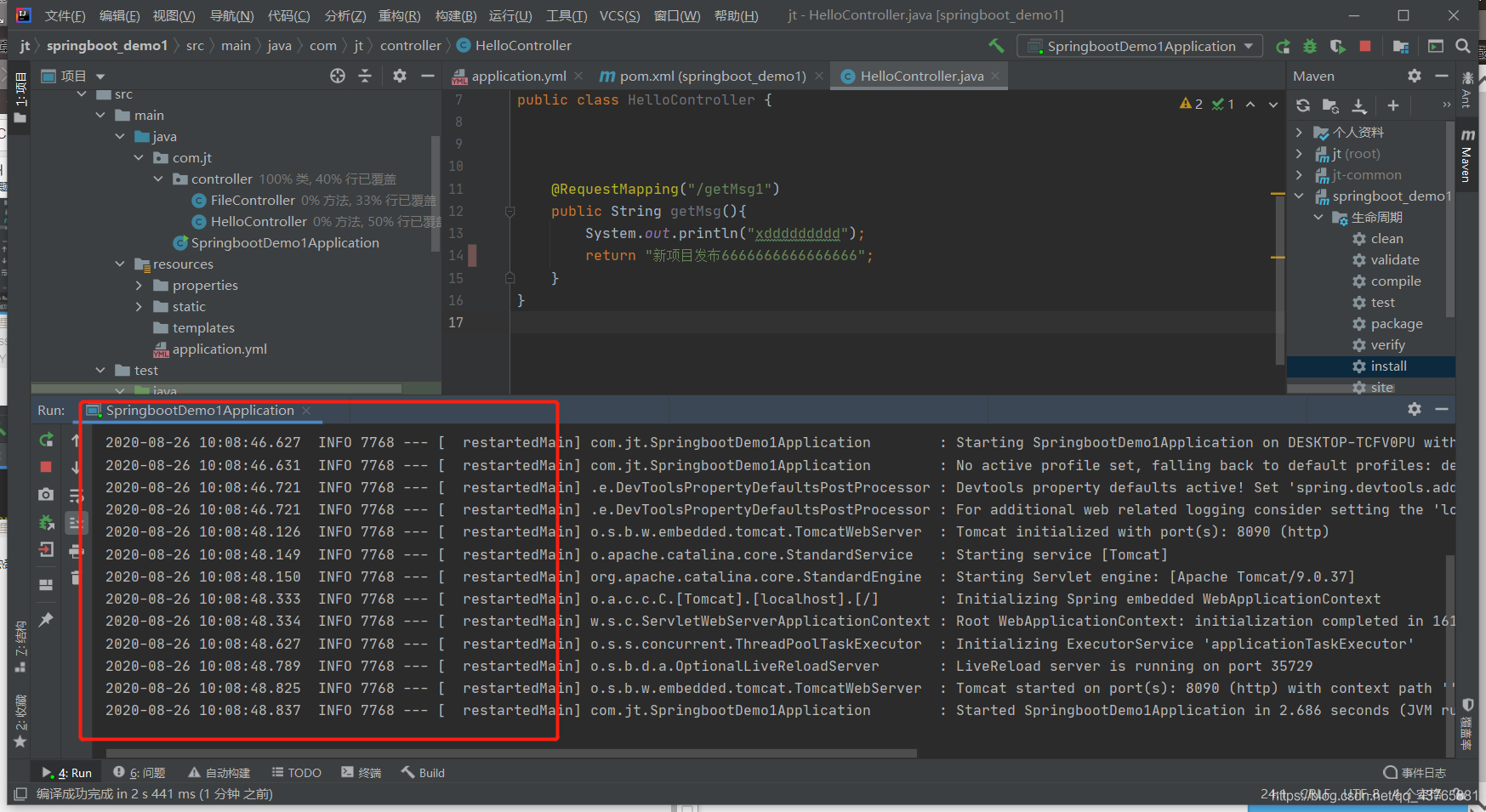The width and height of the screenshot is (1486, 812).
Task: Open Ant side tool window tab
Action: [x=1466, y=91]
